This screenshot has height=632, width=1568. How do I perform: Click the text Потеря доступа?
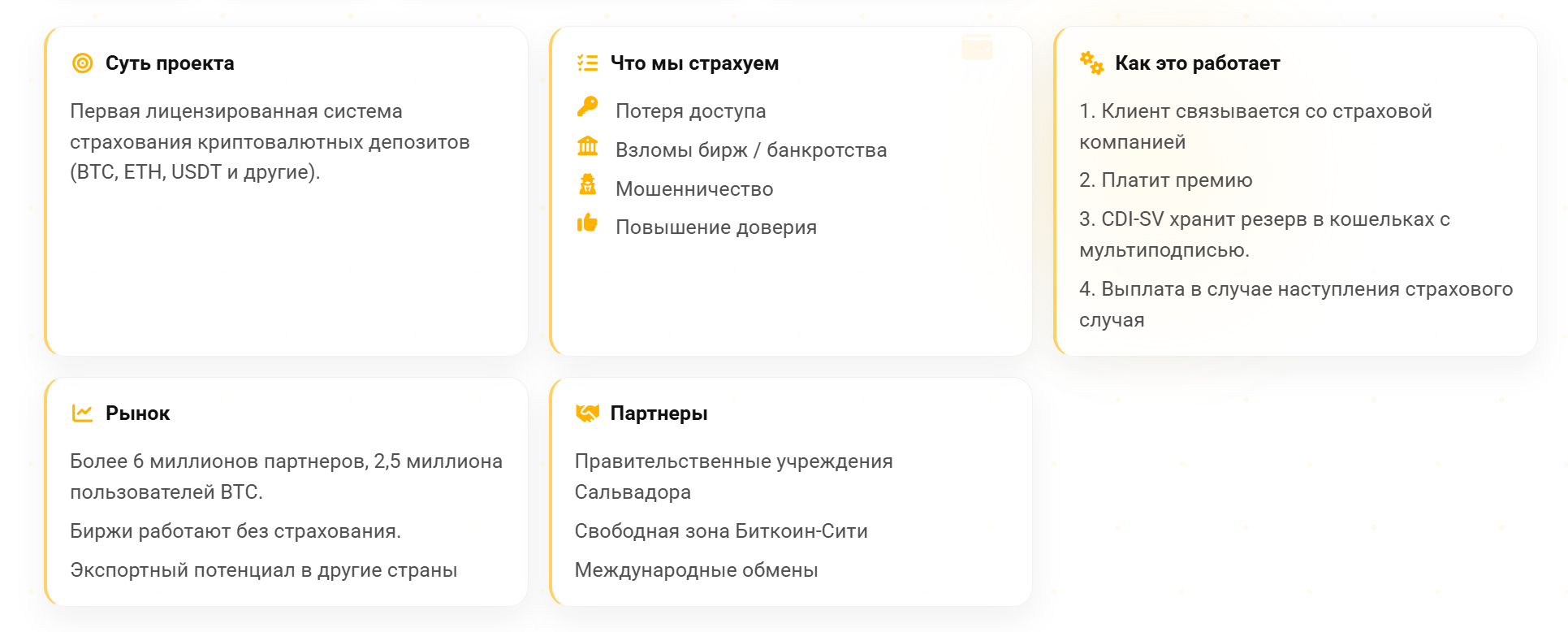(690, 111)
